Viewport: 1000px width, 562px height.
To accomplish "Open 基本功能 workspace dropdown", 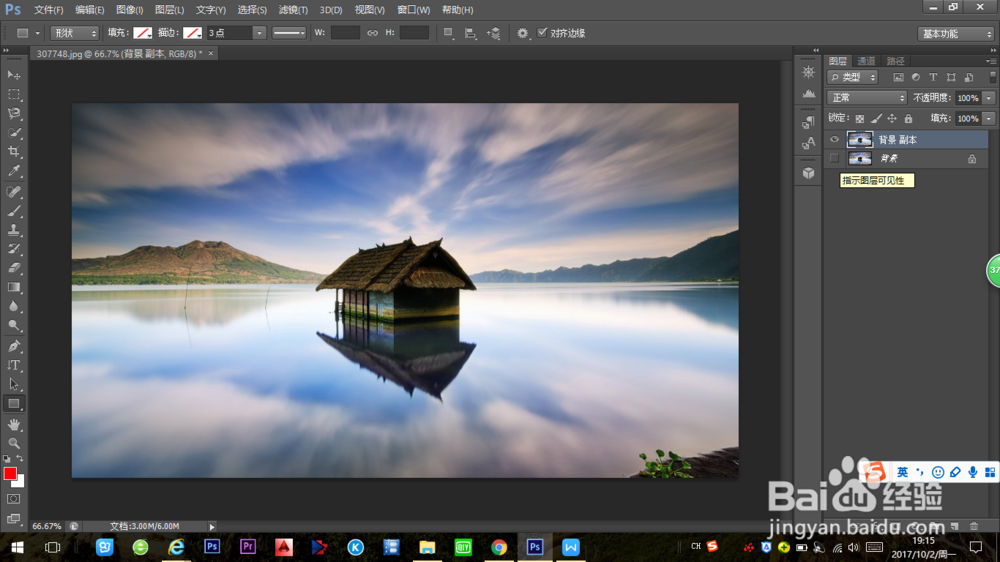I will coord(956,33).
